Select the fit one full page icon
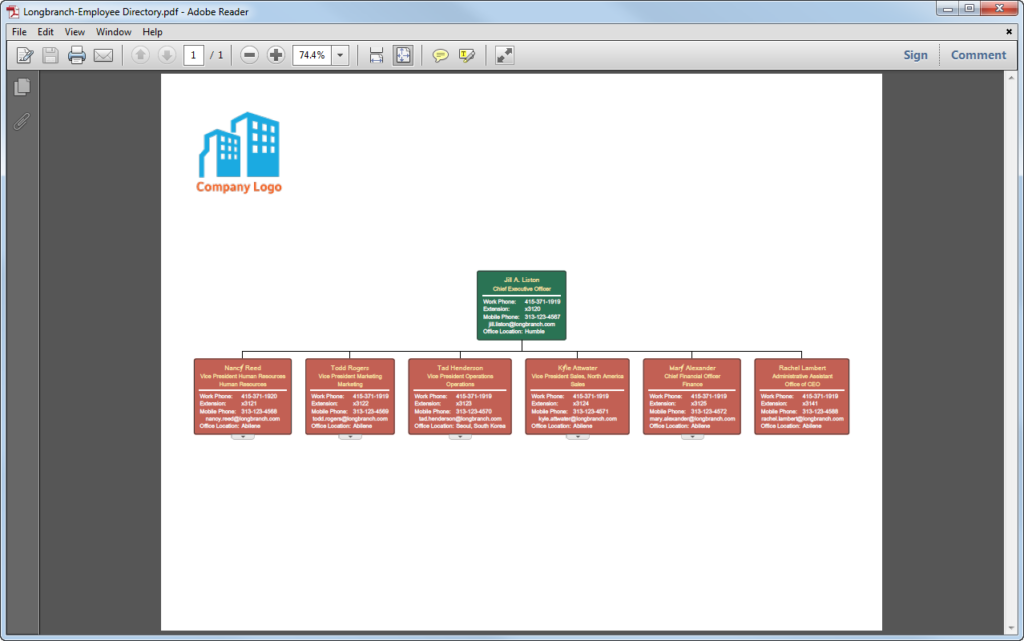 coord(403,55)
